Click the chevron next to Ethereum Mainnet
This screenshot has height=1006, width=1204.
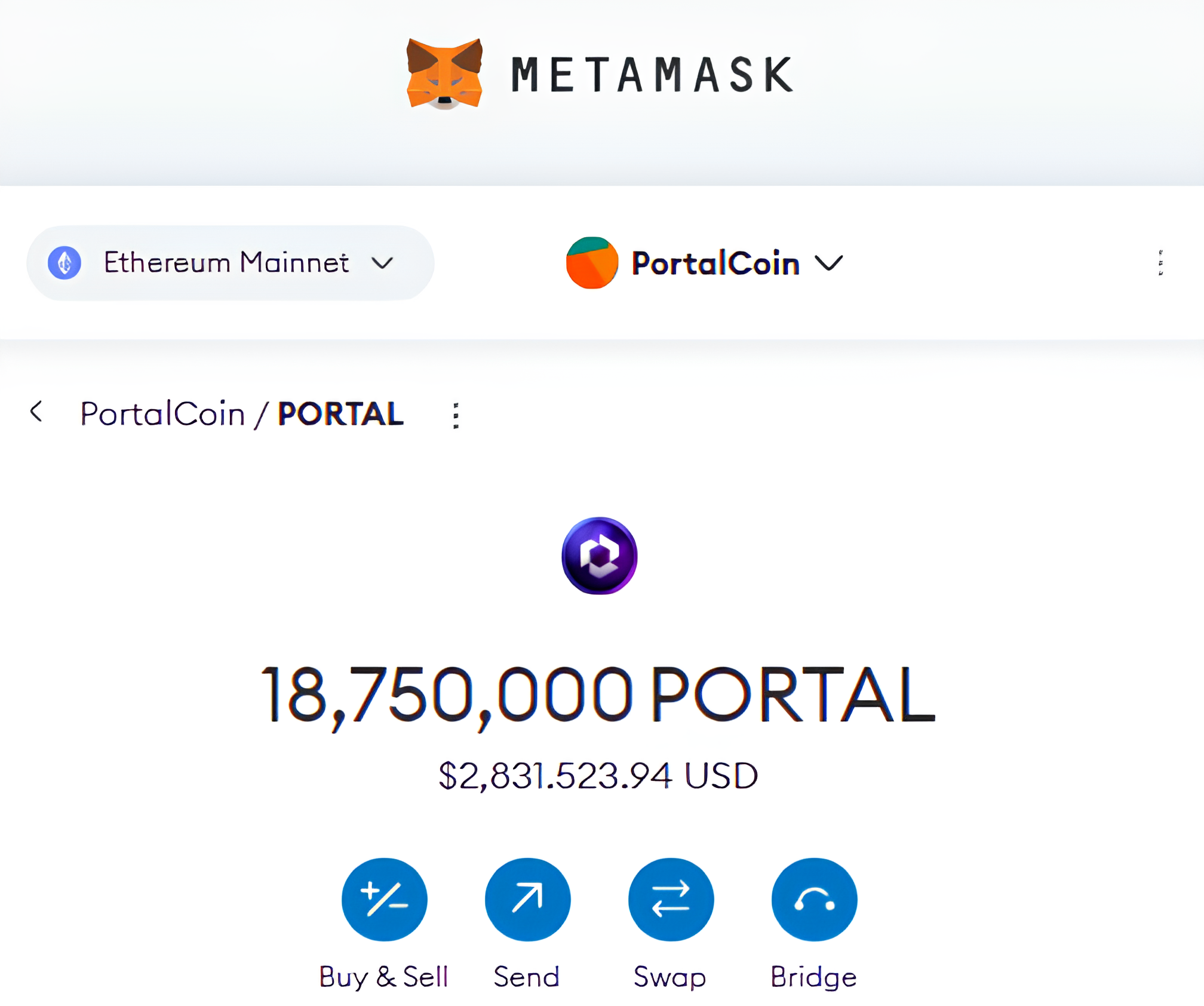click(x=382, y=263)
